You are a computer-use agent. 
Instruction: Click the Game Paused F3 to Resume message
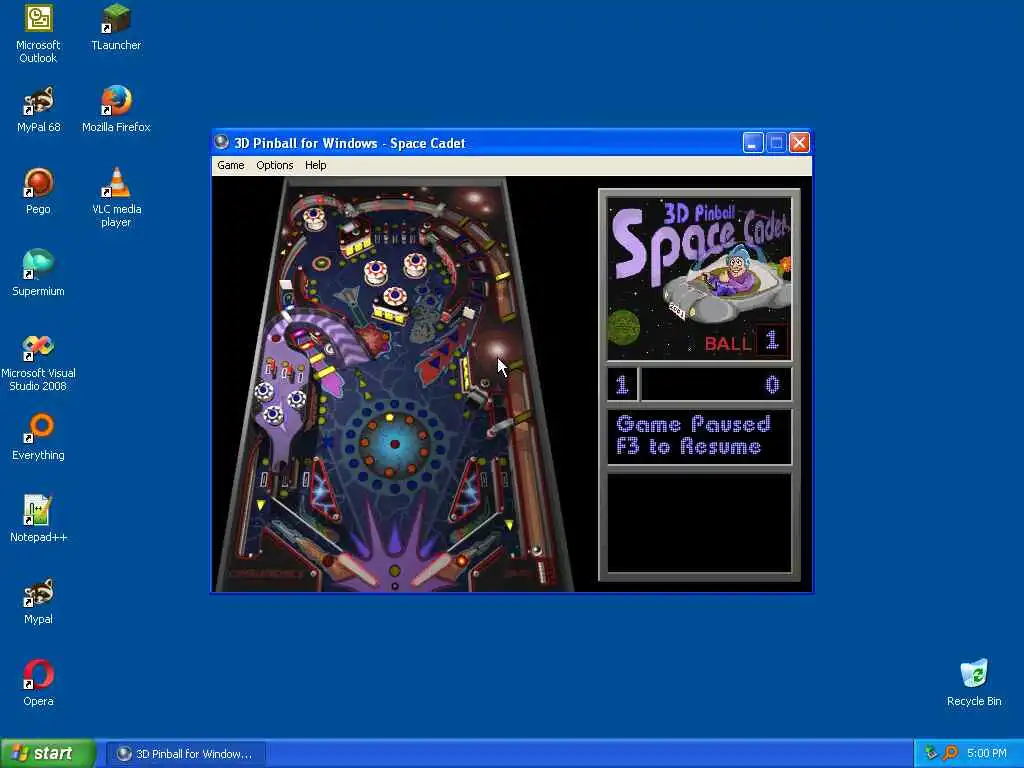(x=693, y=436)
